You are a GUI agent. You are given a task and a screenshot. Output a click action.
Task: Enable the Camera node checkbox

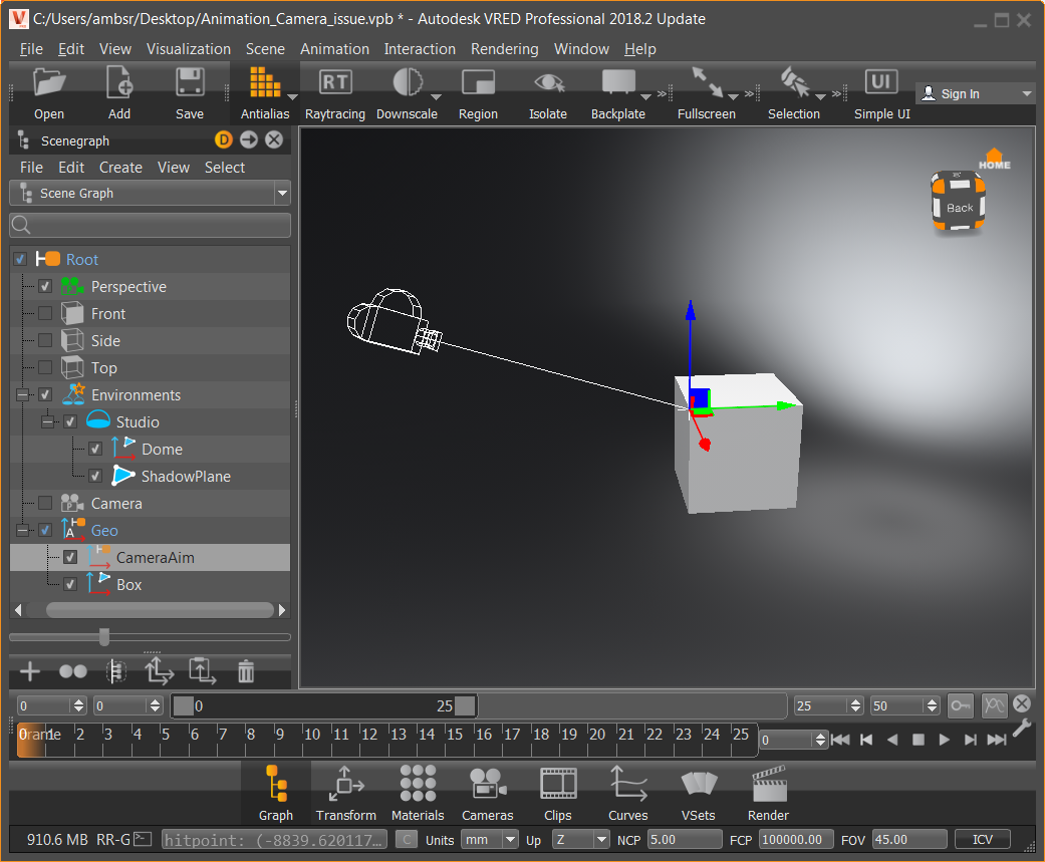pos(45,503)
